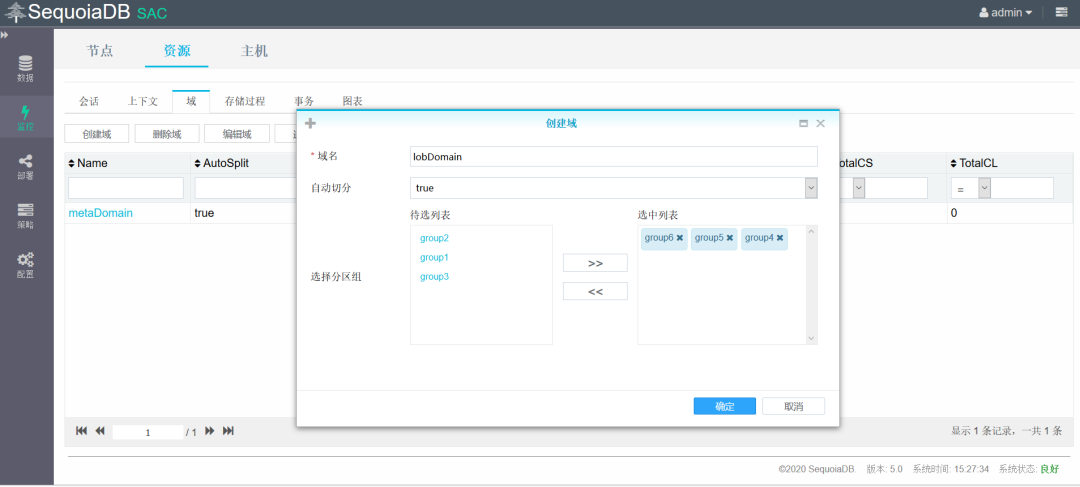Open the TotalCS filter operator dropdown
The height and width of the screenshot is (487, 1080).
[858, 188]
